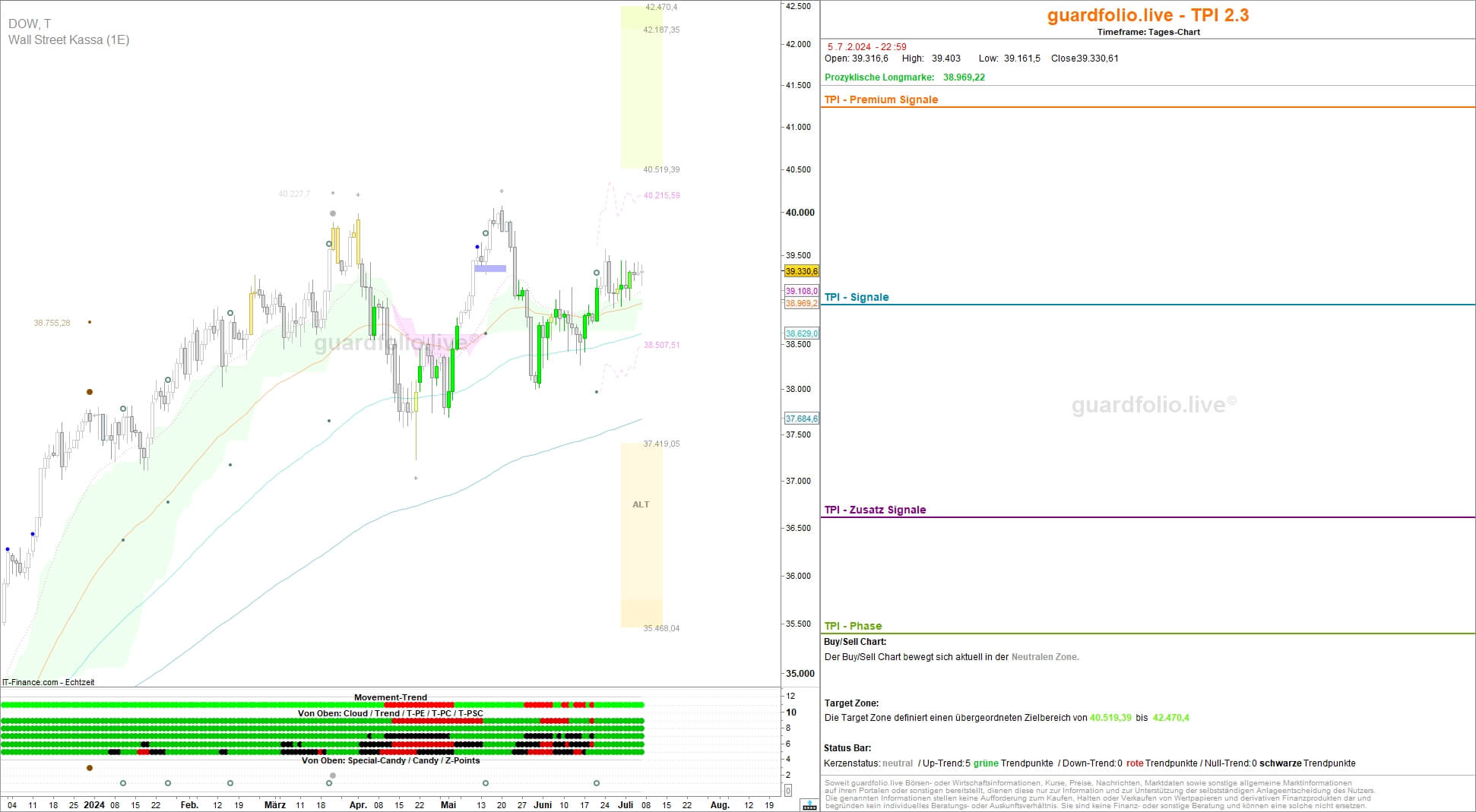
Task: Select the Low: 39.161,5 value
Action: tap(1009, 58)
